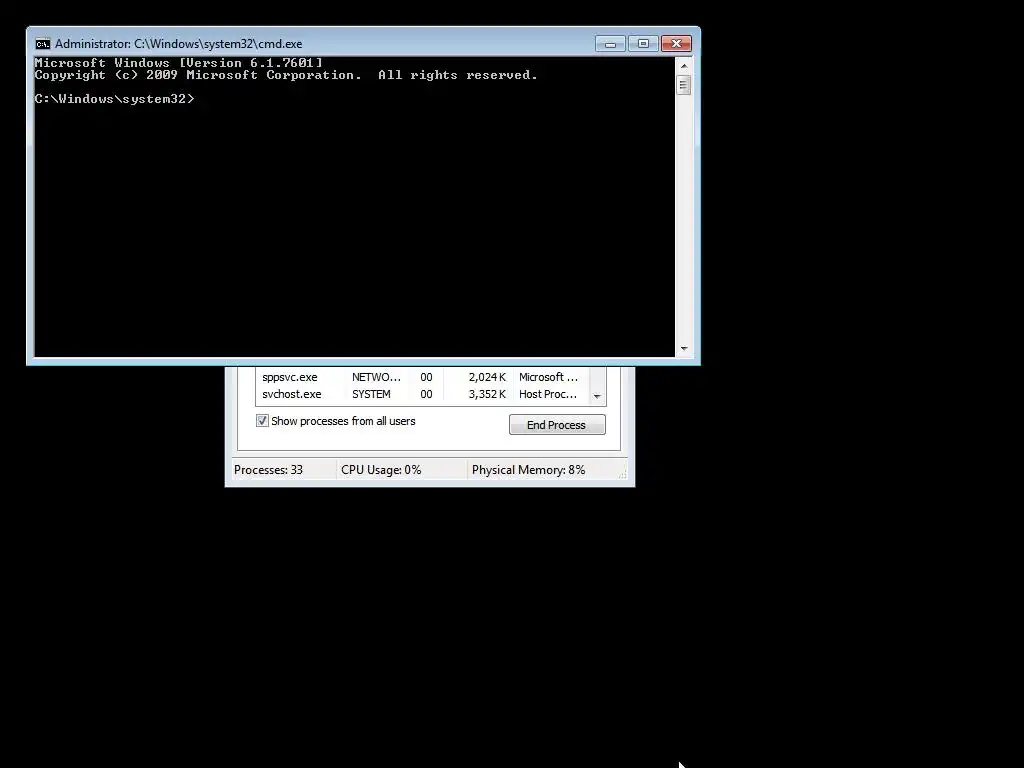Click the NETWO... user name cell
Viewport: 1024px width, 768px height.
click(x=376, y=377)
